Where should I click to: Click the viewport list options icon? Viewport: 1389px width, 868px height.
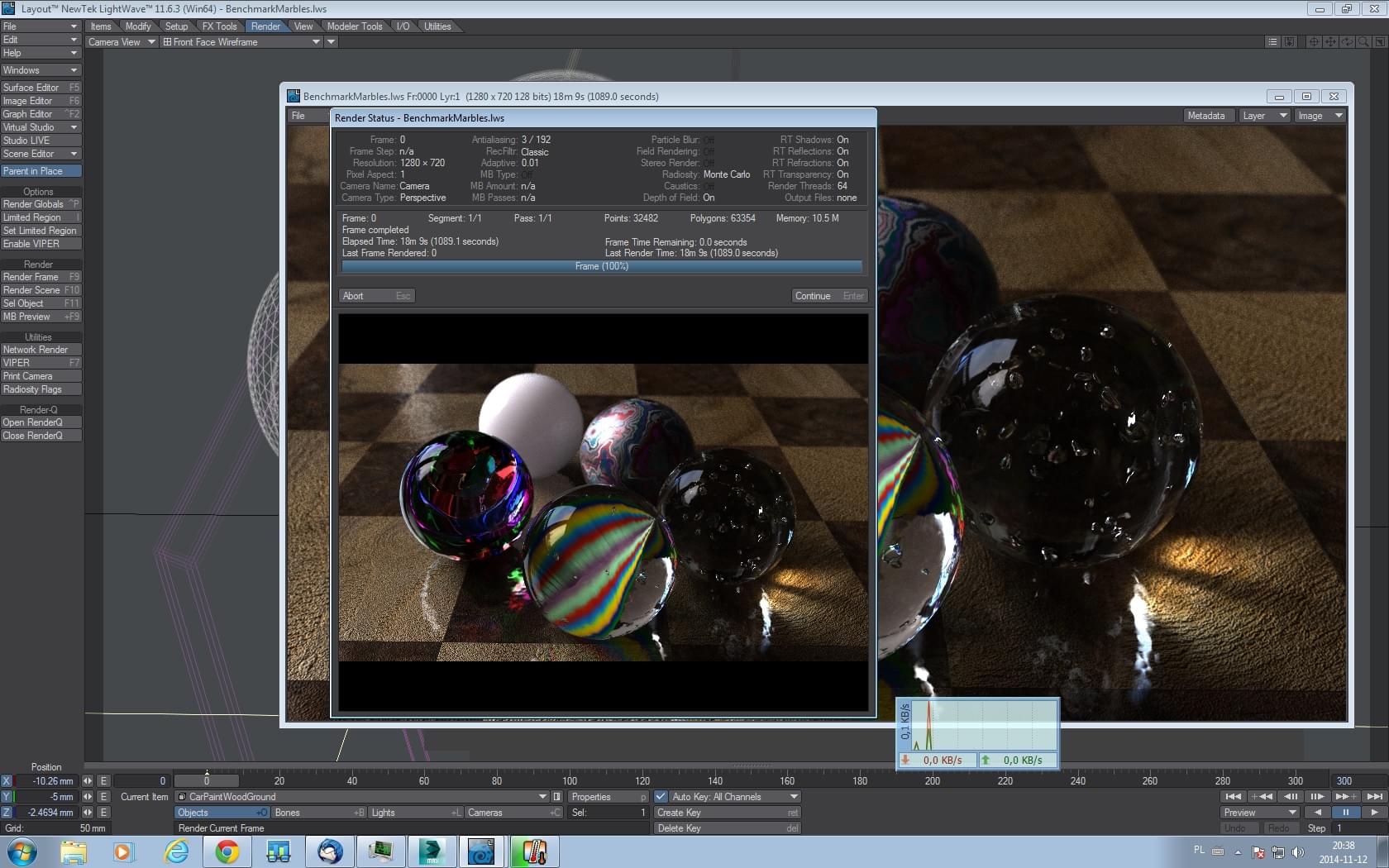[1272, 42]
